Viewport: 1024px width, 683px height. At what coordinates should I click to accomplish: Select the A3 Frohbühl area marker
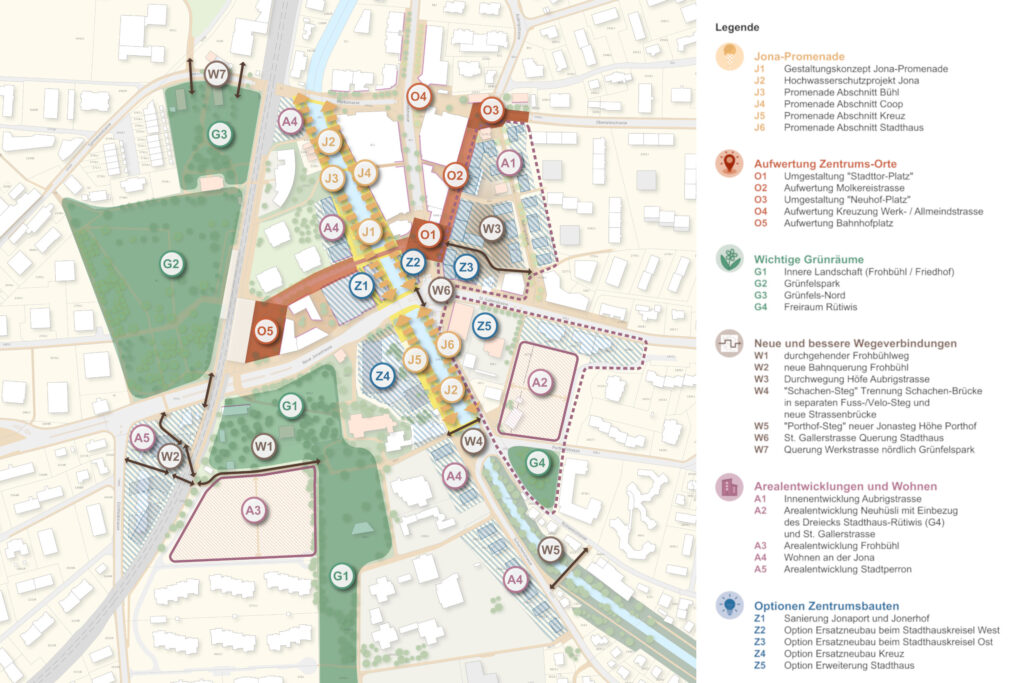(253, 511)
